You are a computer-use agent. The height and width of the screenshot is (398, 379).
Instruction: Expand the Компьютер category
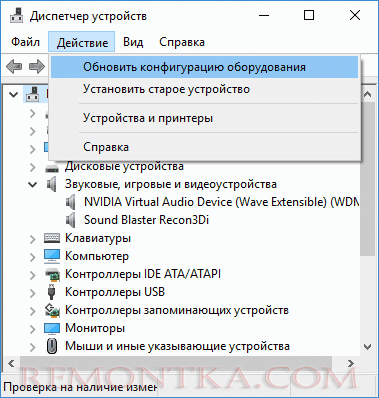[33, 256]
